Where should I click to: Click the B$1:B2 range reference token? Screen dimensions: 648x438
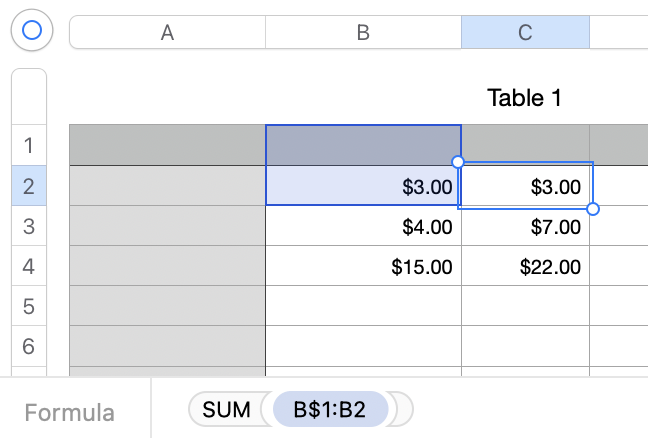(x=329, y=409)
